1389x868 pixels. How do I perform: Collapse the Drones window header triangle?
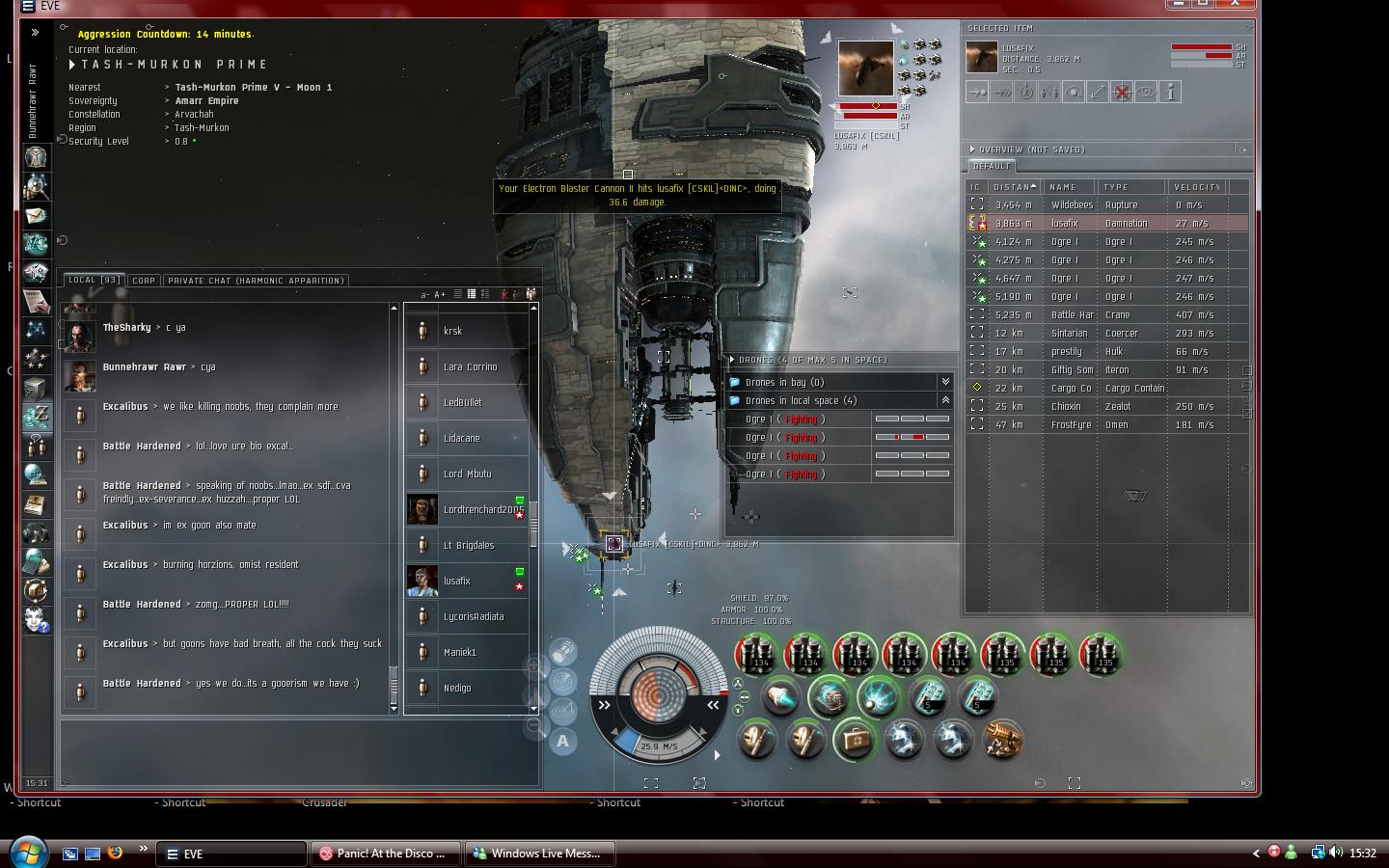[733, 360]
